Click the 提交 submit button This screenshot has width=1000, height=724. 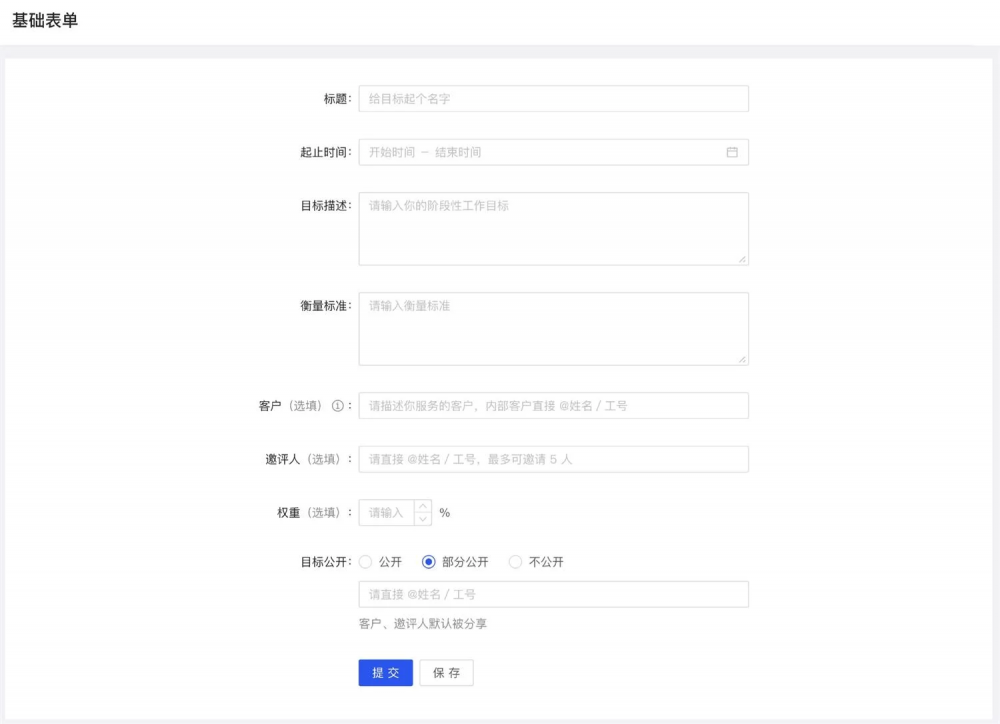pos(385,673)
